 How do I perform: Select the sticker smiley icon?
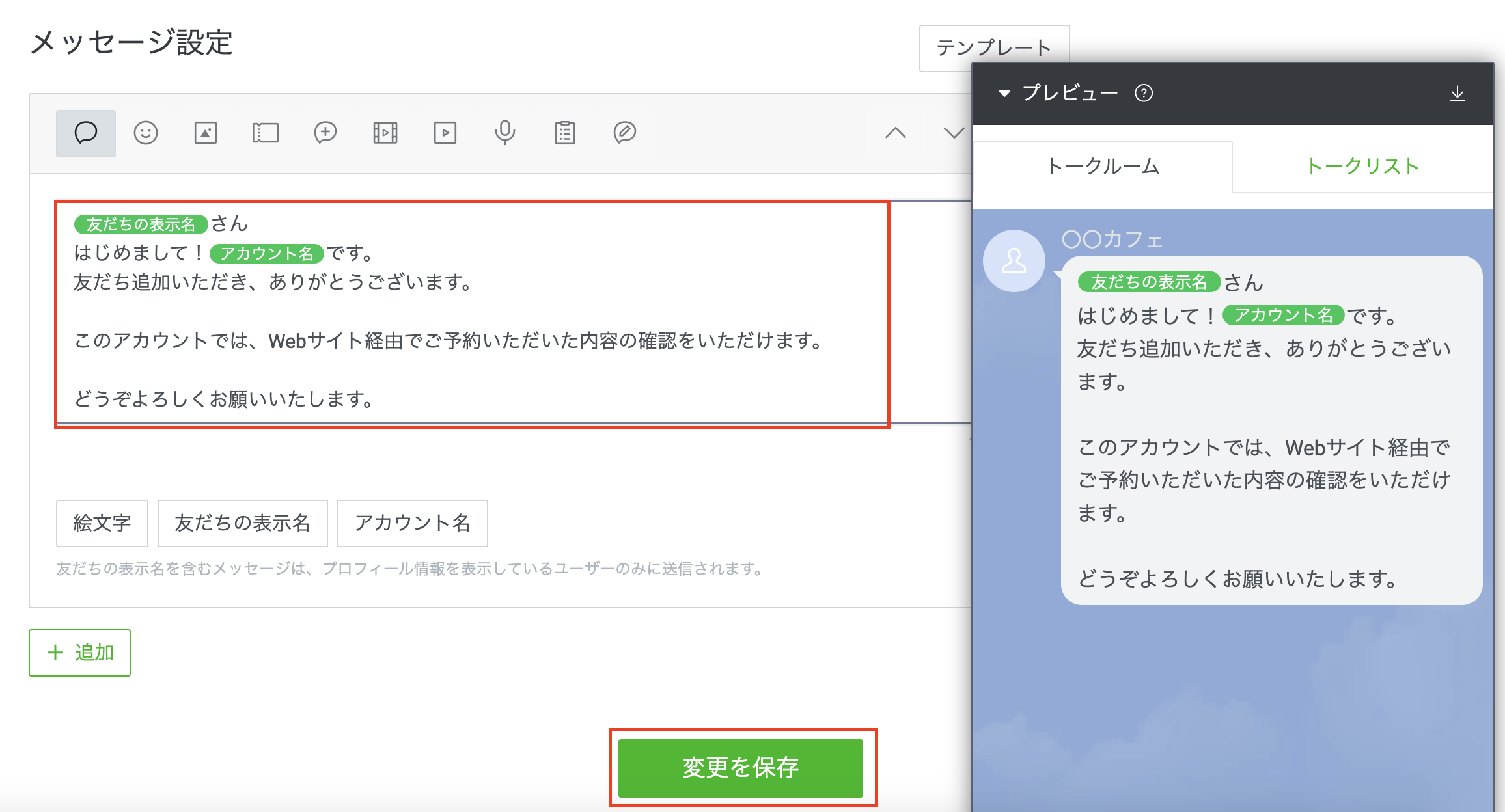pyautogui.click(x=146, y=133)
